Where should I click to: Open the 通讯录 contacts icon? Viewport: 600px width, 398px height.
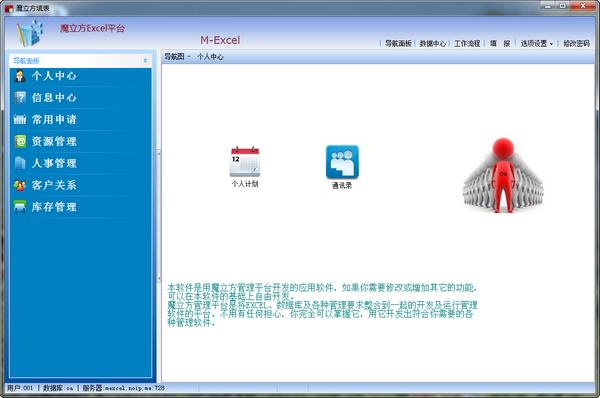coord(342,162)
